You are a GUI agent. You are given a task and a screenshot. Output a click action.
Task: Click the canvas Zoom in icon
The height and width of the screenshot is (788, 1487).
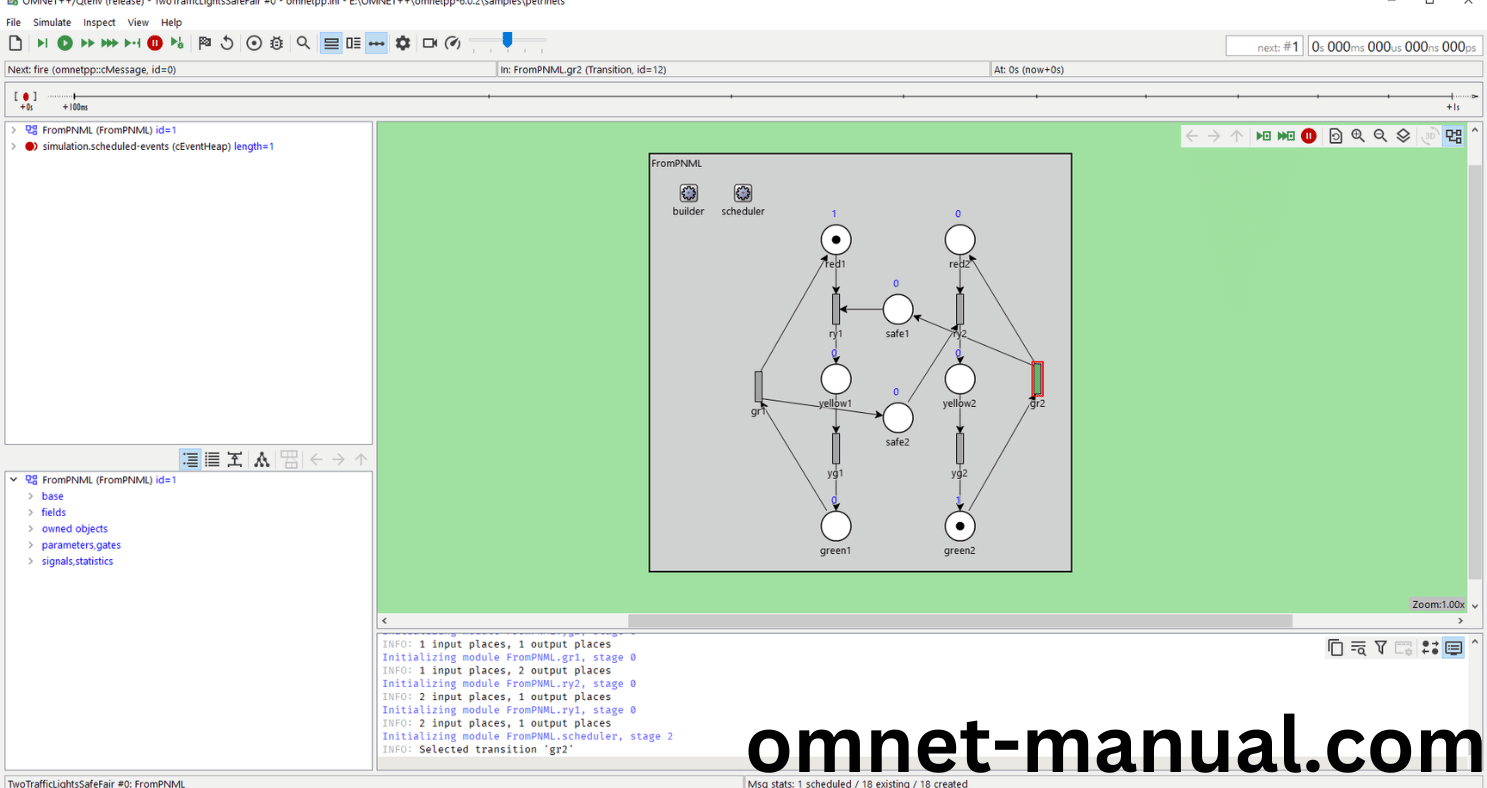click(x=1358, y=136)
